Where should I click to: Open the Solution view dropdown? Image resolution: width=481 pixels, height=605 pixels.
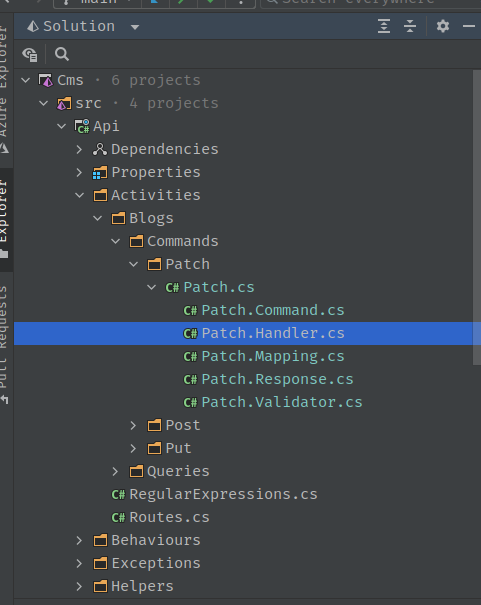tap(135, 27)
